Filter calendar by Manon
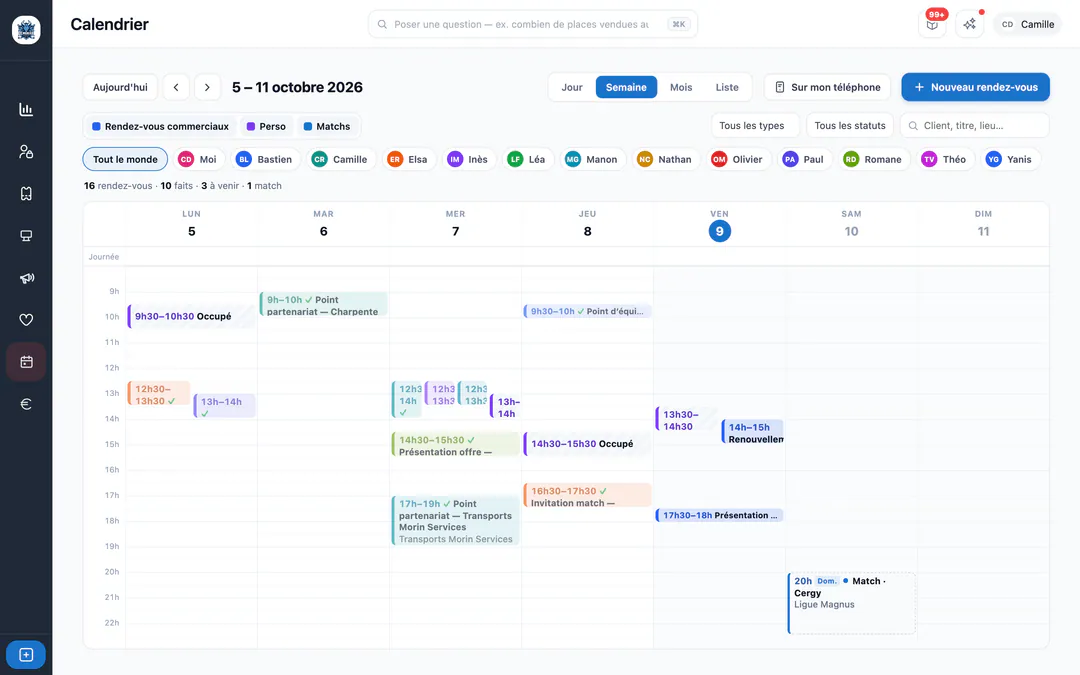The height and width of the screenshot is (675, 1080). [592, 159]
